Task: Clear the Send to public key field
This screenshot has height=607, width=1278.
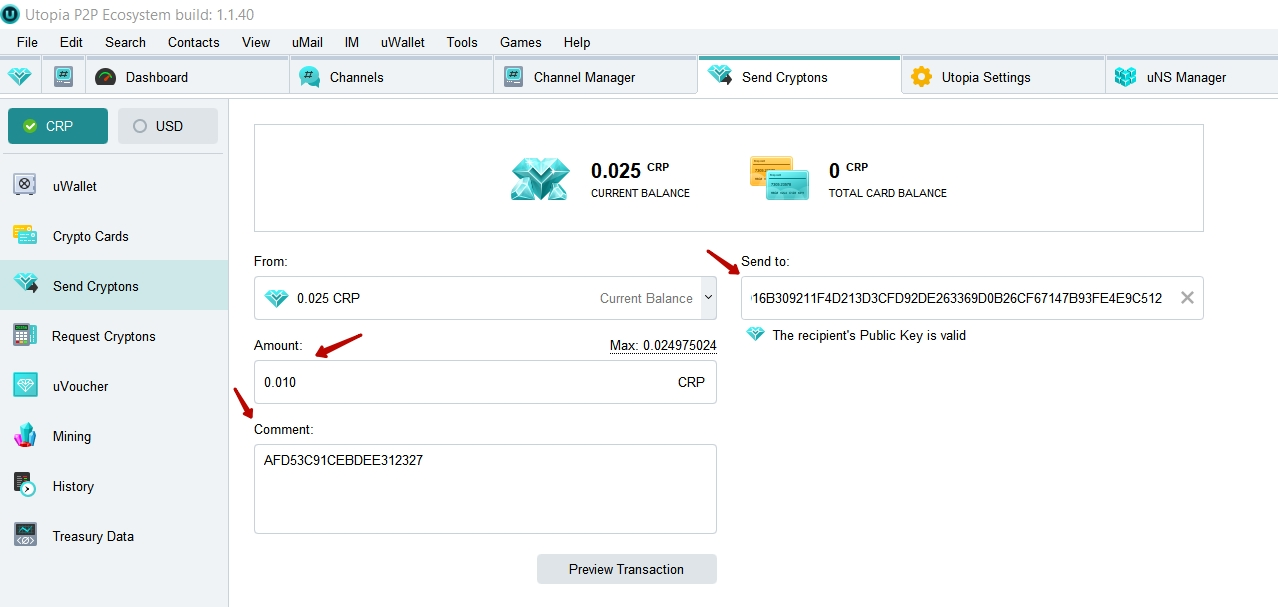Action: [1187, 298]
